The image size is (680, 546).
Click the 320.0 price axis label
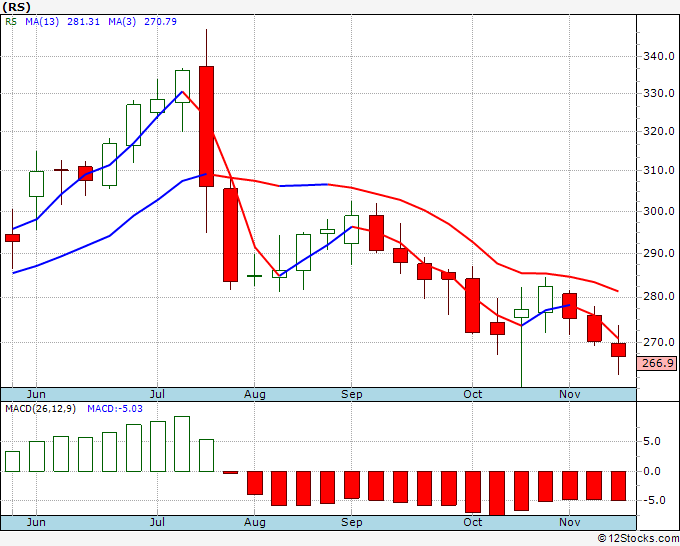[x=659, y=131]
